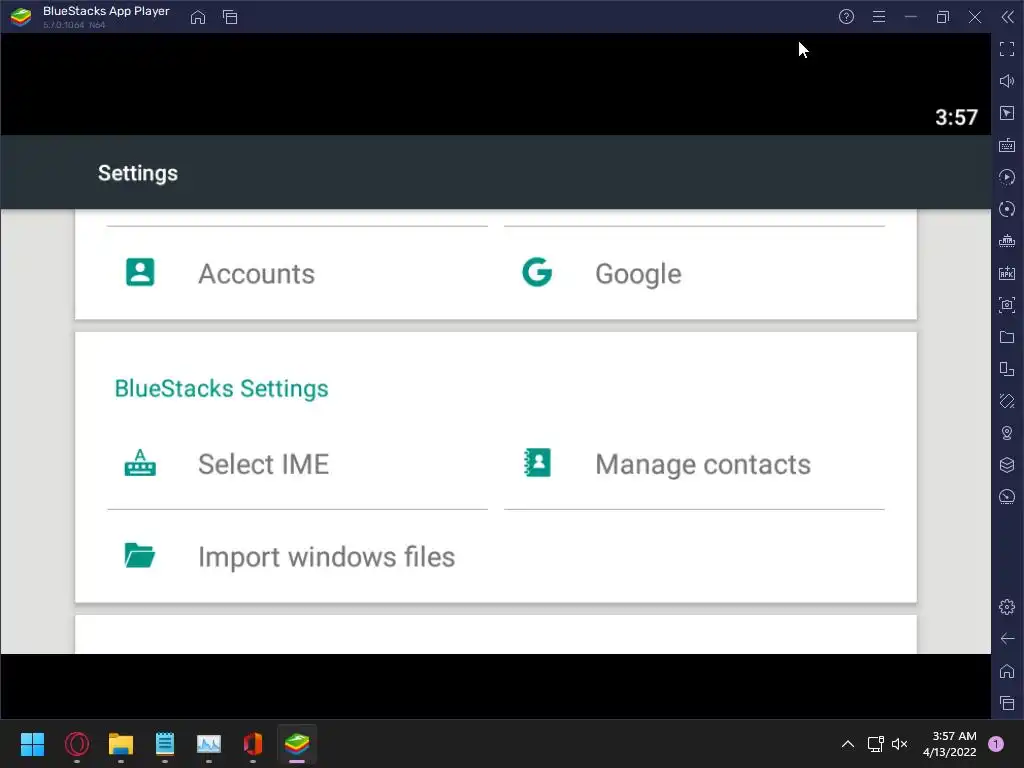Open macro recorder play icon
This screenshot has width=1024, height=768.
click(x=1007, y=177)
